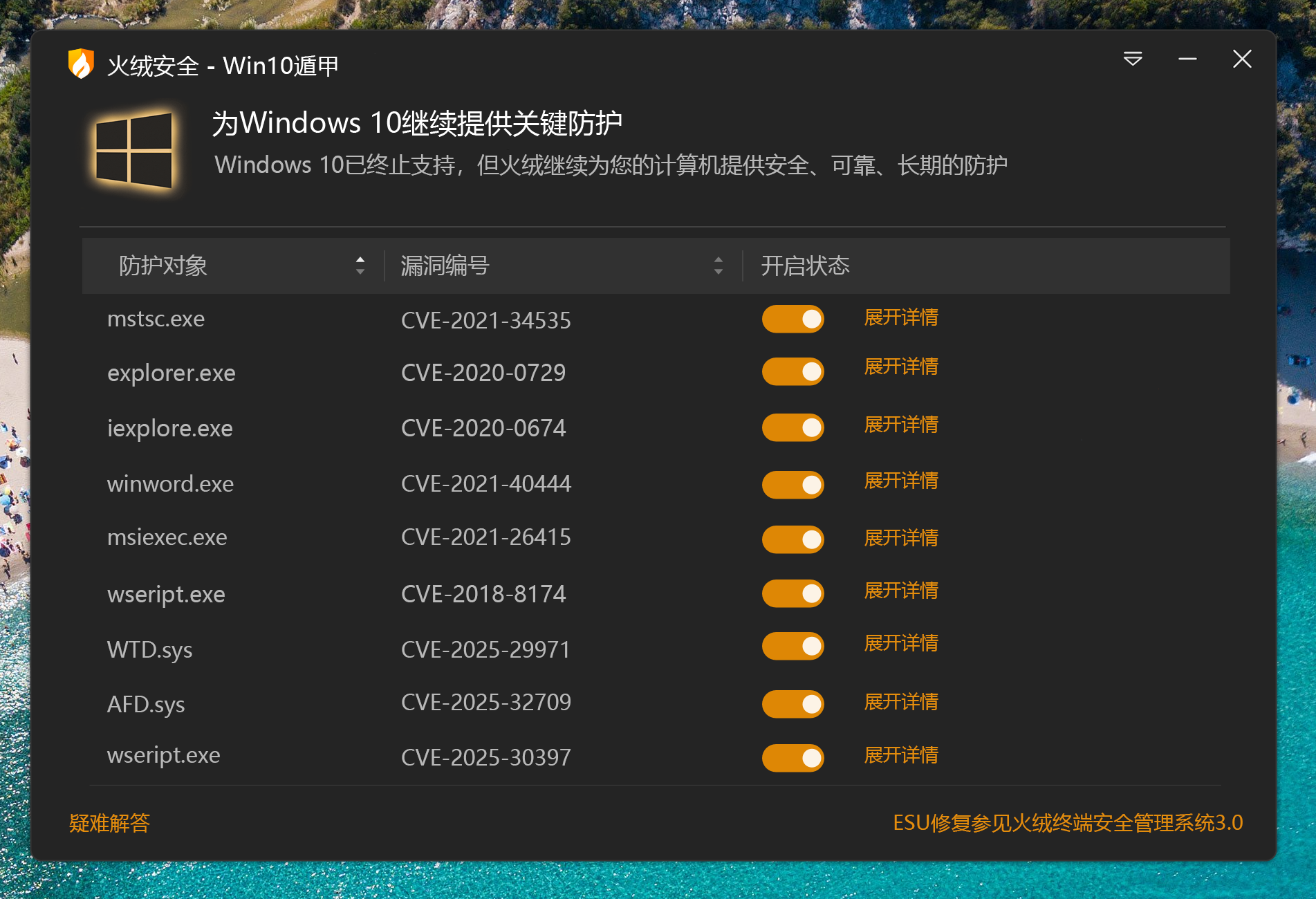Open 展开详情 for msiexec.exe
The image size is (1316, 899).
point(901,538)
